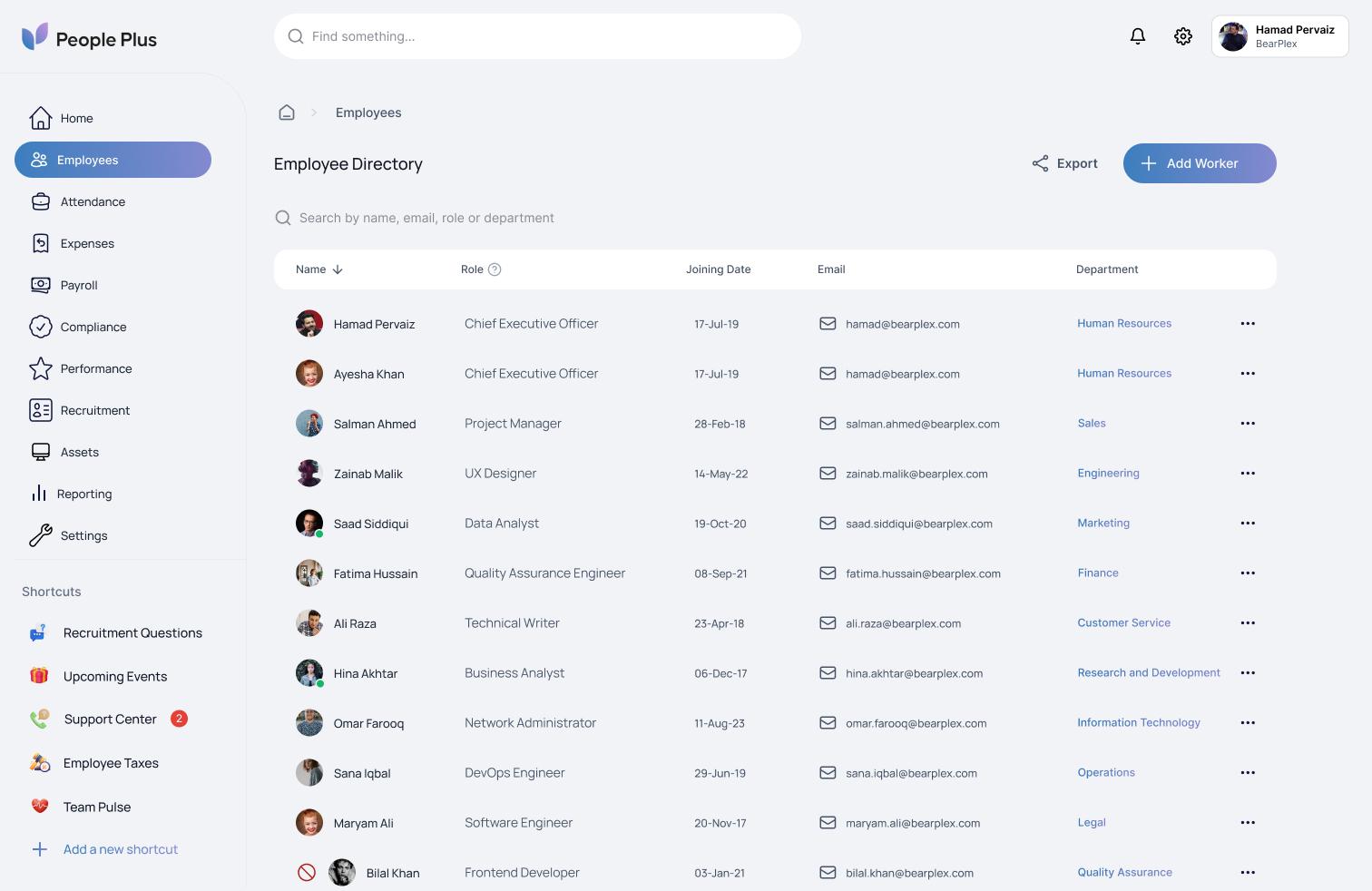Screen dimensions: 1372x891
Task: Open the Compliance shield icon
Action: pos(41,327)
